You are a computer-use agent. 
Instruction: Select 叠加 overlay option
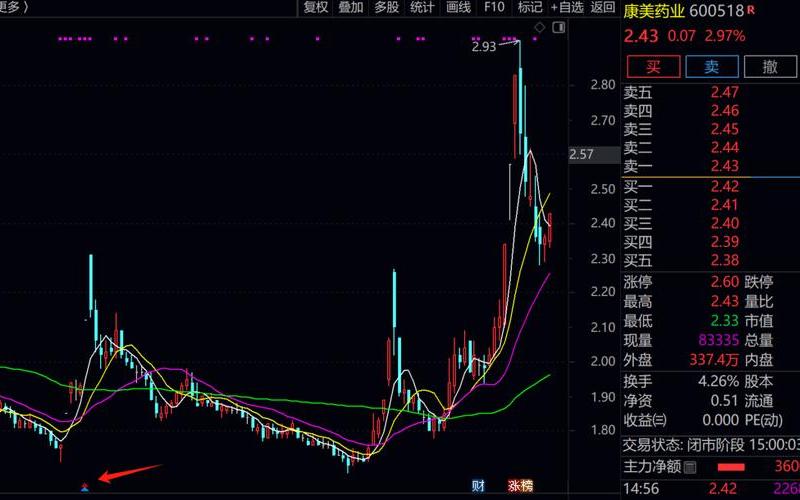351,7
